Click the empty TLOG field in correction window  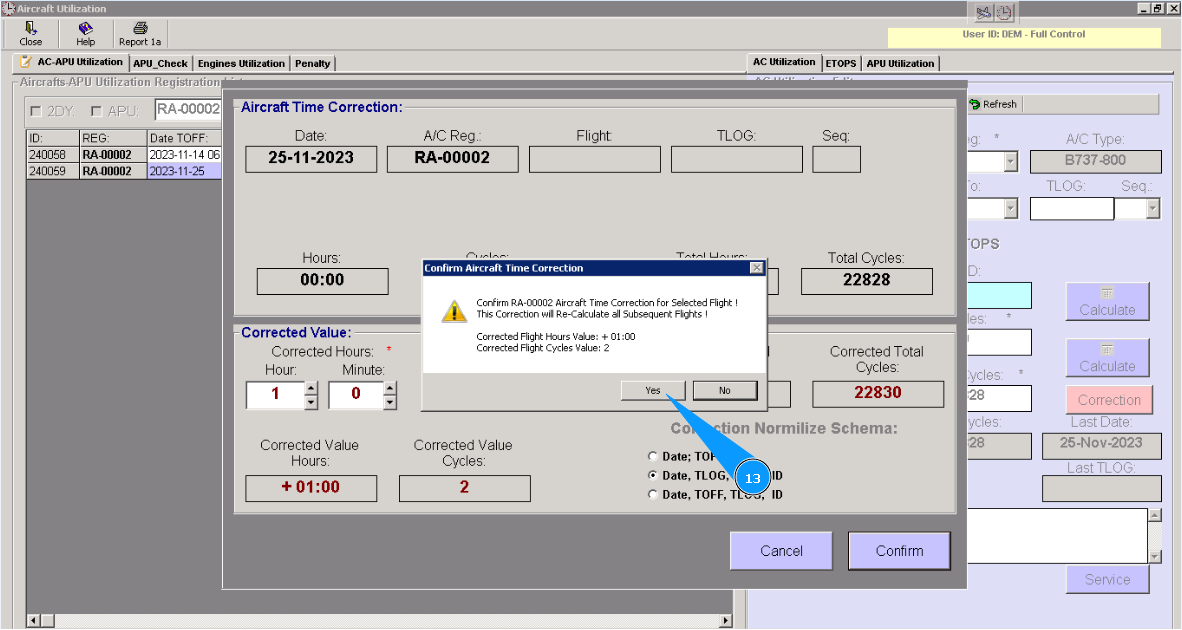click(x=736, y=159)
